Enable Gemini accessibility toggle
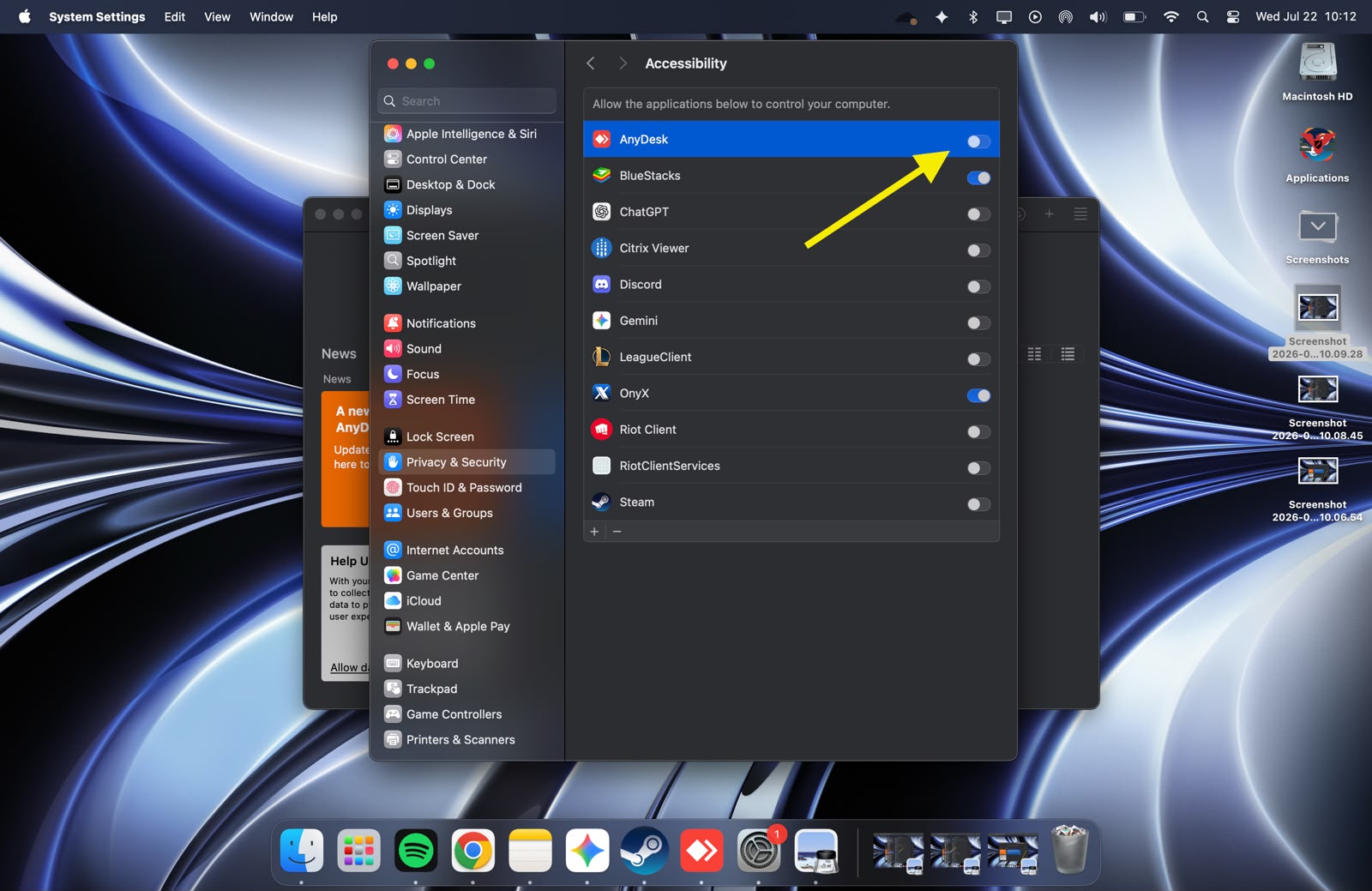The image size is (1372, 891). click(x=978, y=323)
